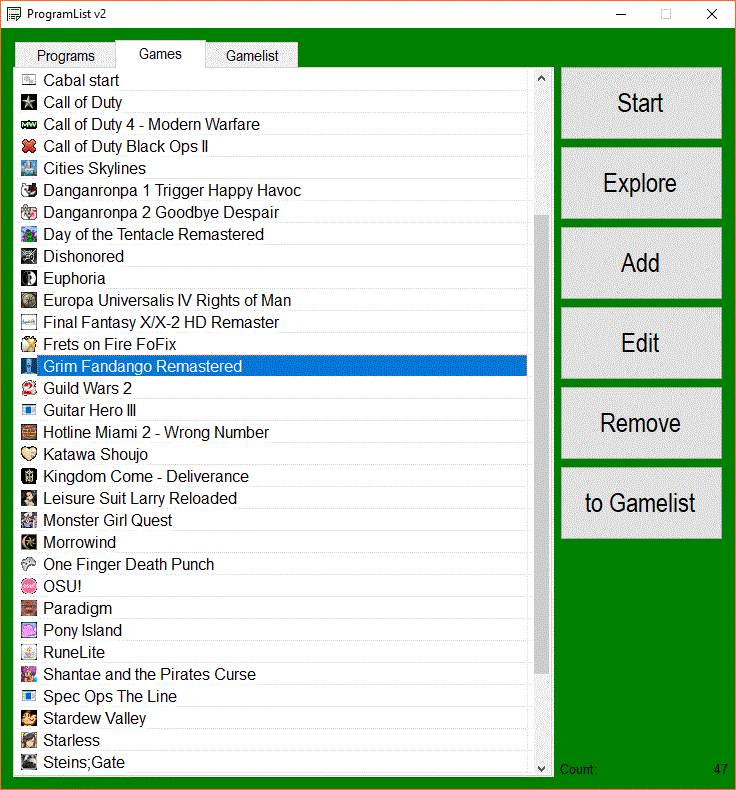The image size is (736, 790).
Task: Select One Finger Death Punch text
Action: (128, 564)
